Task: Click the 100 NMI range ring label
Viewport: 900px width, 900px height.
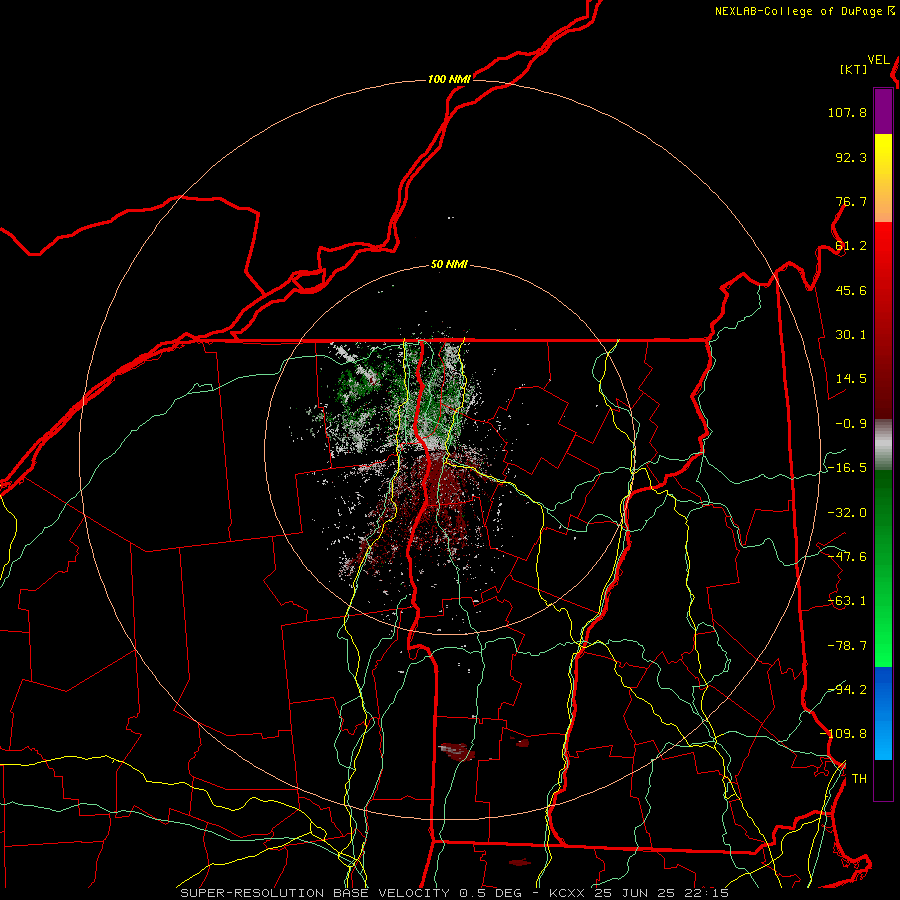Action: tap(449, 79)
